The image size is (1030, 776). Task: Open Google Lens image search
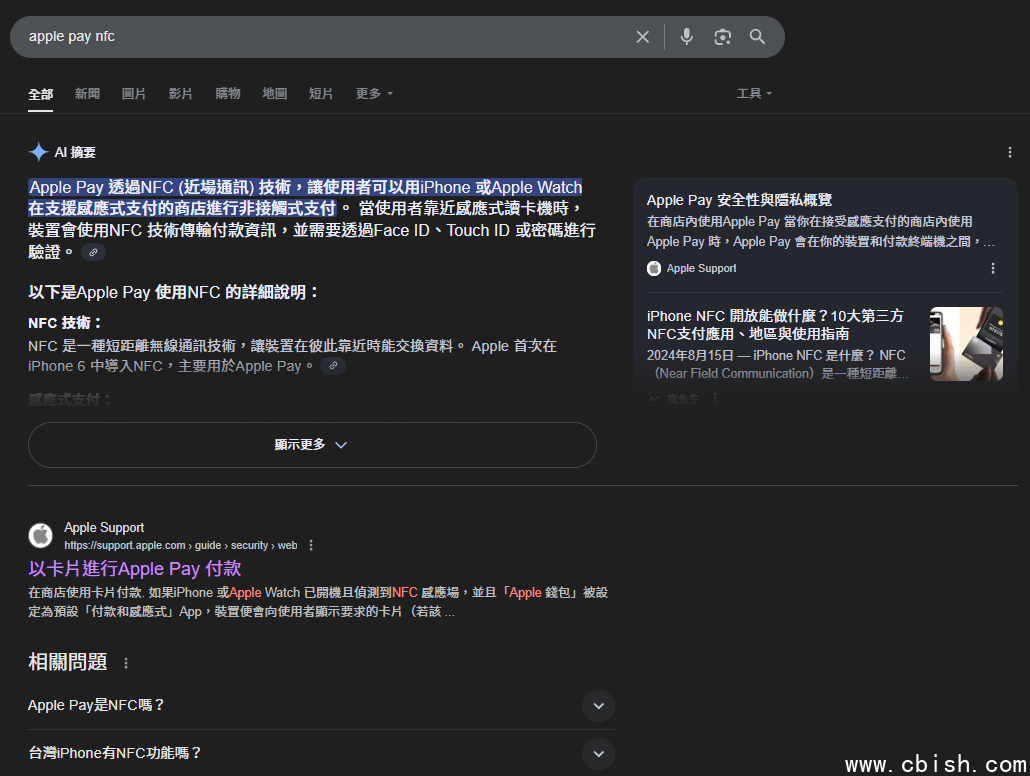pyautogui.click(x=723, y=37)
